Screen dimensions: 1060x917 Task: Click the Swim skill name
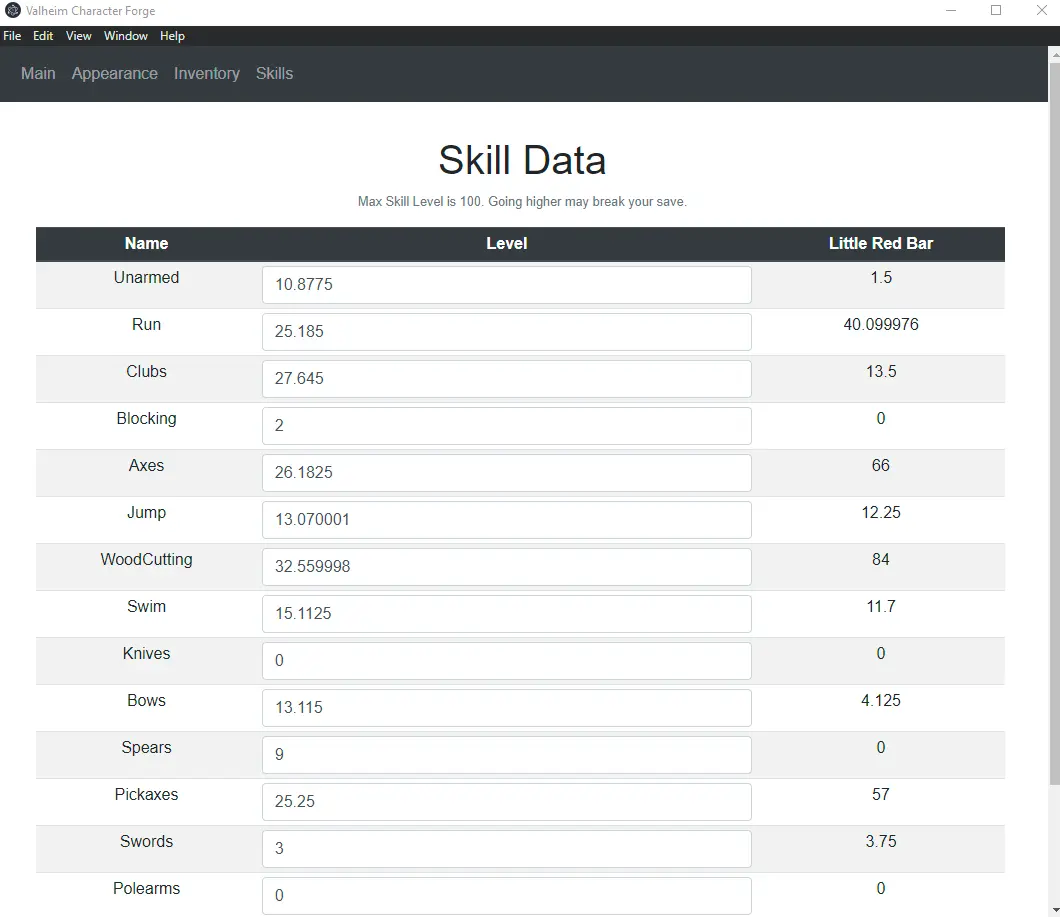pyautogui.click(x=147, y=607)
